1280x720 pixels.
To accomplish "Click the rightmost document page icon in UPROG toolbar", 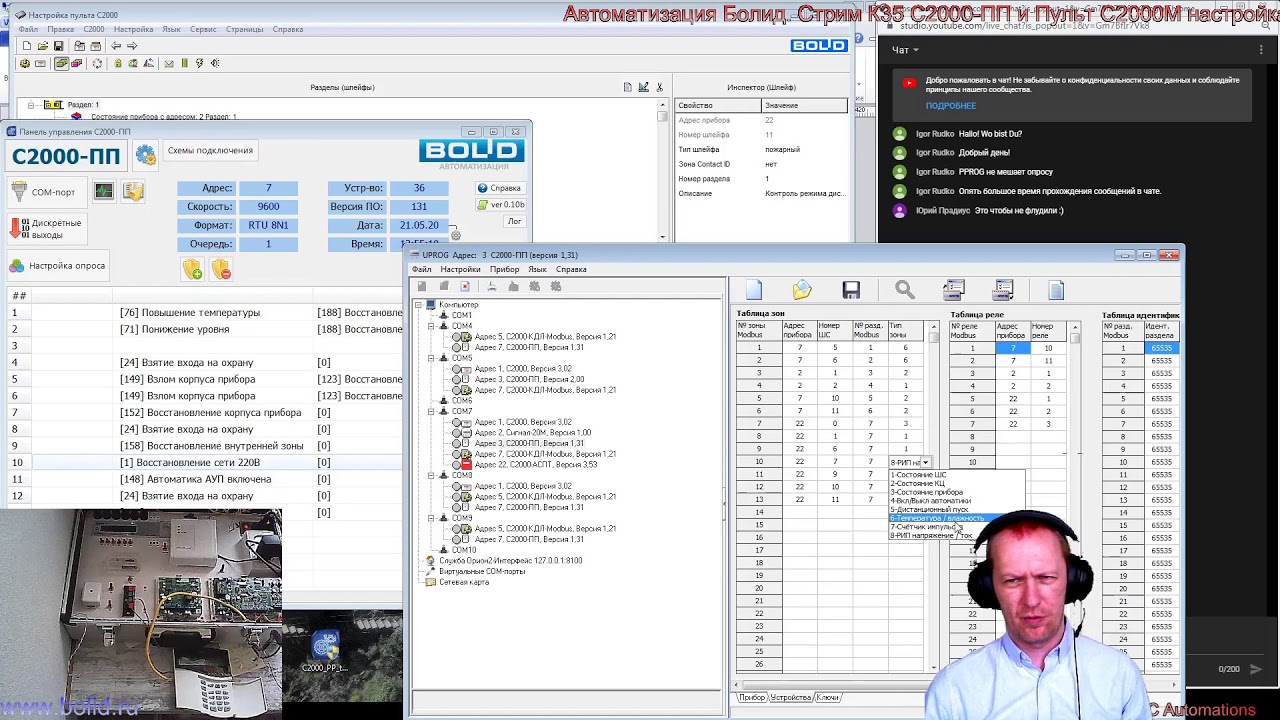I will coord(1056,290).
